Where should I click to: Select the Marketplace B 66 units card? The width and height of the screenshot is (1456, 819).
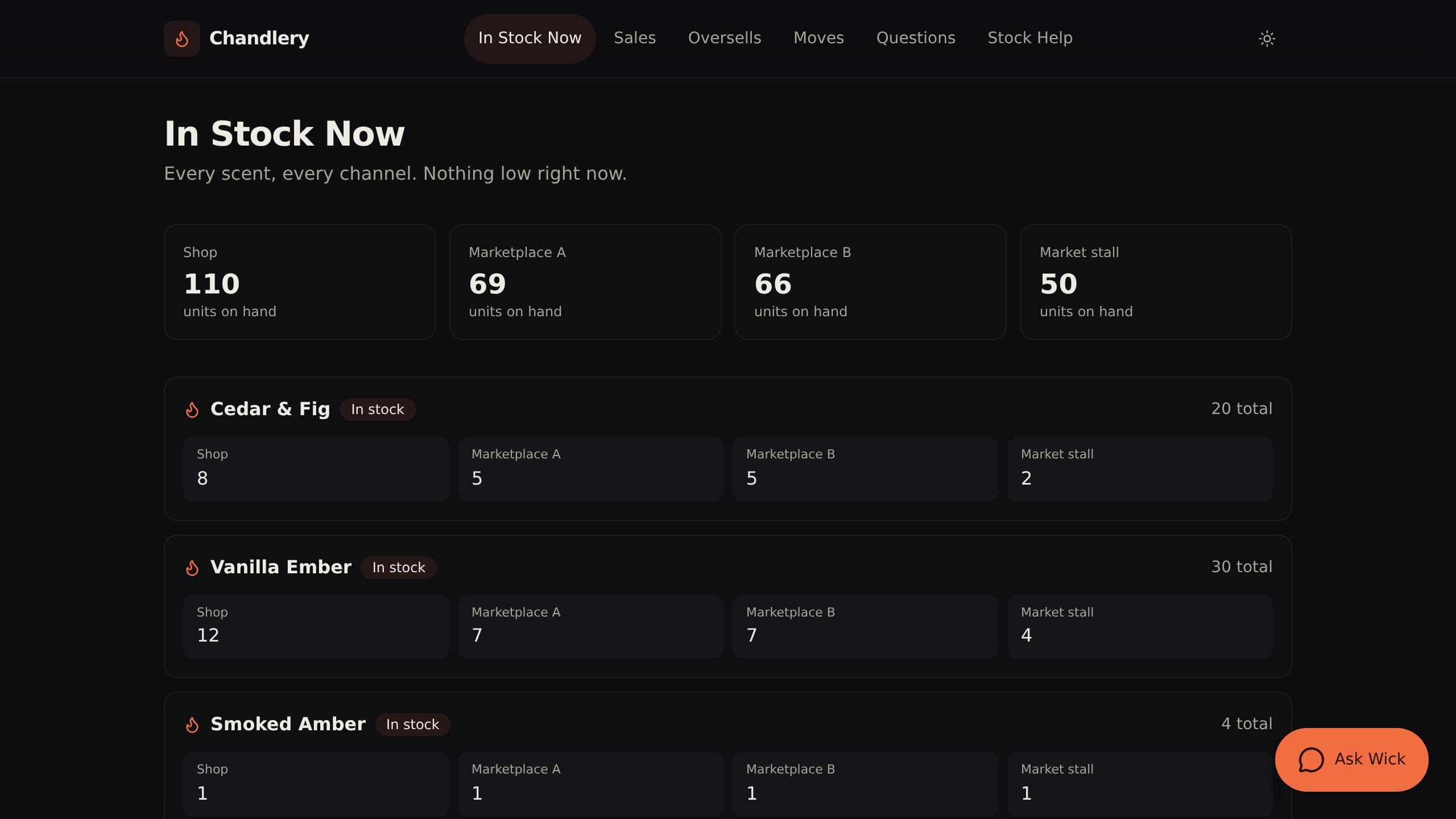[871, 282]
